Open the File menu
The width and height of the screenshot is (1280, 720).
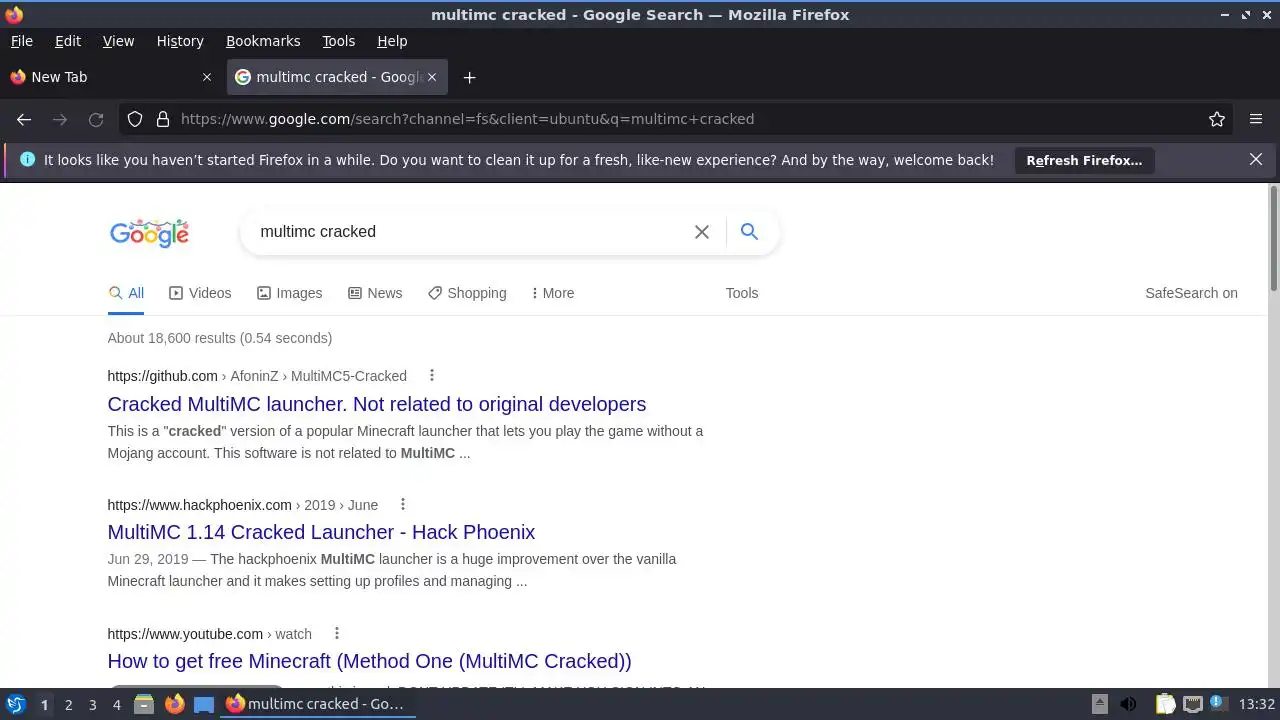pyautogui.click(x=21, y=41)
